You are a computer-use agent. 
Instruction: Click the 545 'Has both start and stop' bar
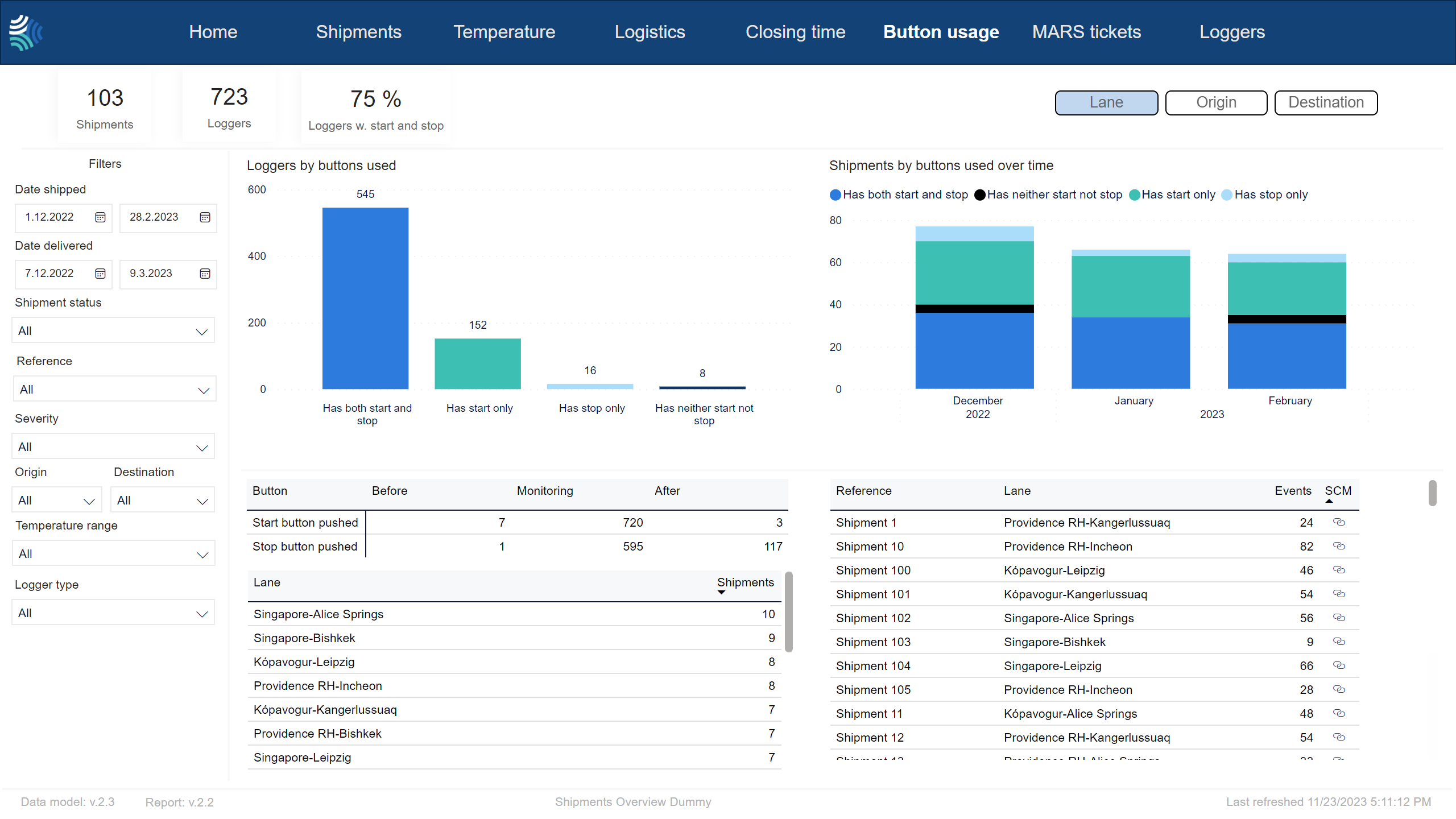coord(365,298)
